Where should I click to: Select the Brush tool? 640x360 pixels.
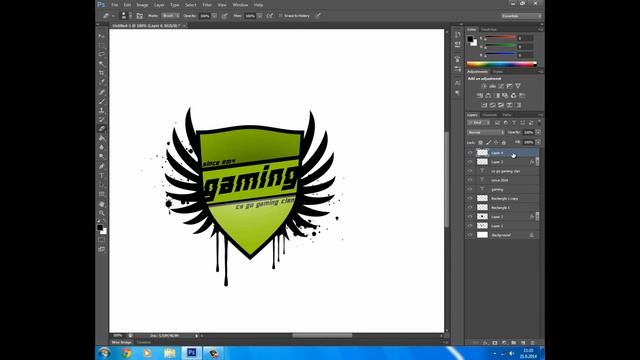pos(101,101)
